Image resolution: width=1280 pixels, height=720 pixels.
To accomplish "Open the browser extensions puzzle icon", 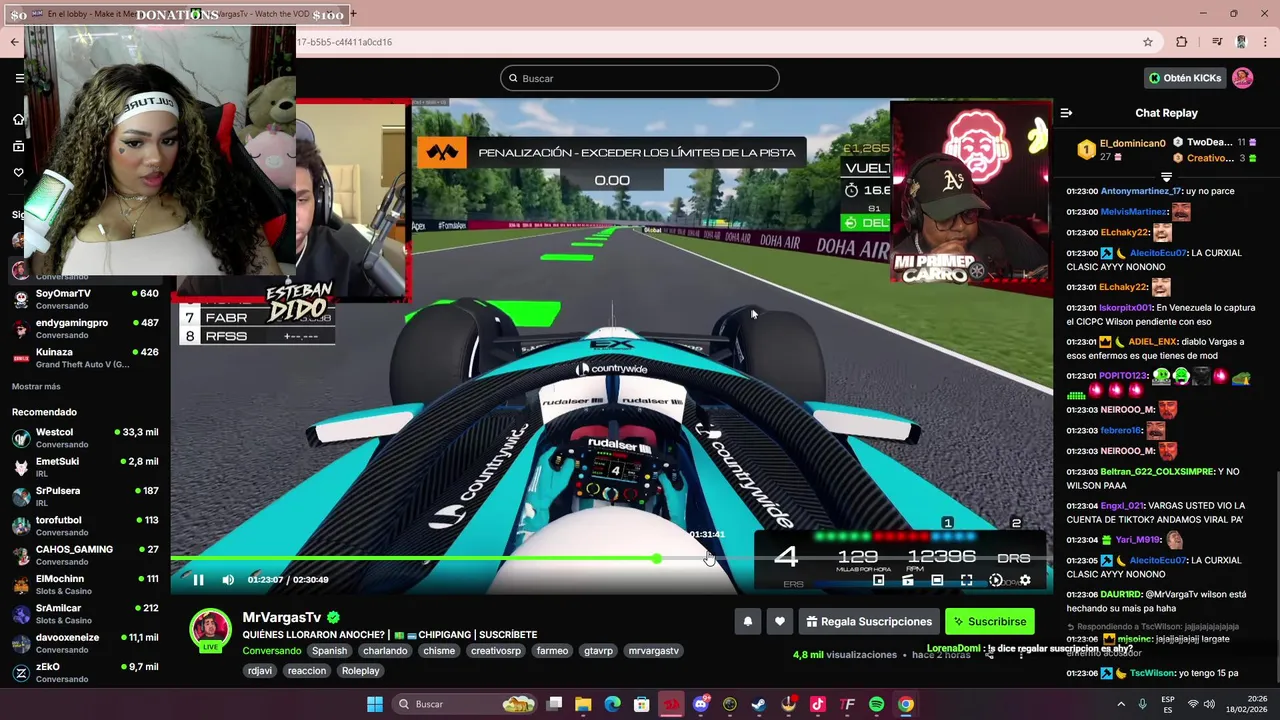I will 1182,42.
